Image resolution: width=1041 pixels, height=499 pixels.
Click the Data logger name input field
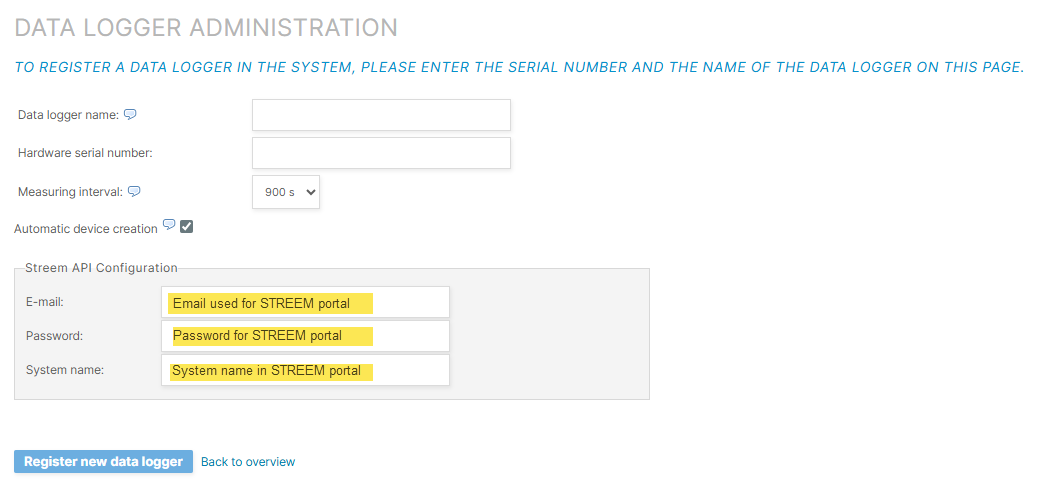coord(381,115)
